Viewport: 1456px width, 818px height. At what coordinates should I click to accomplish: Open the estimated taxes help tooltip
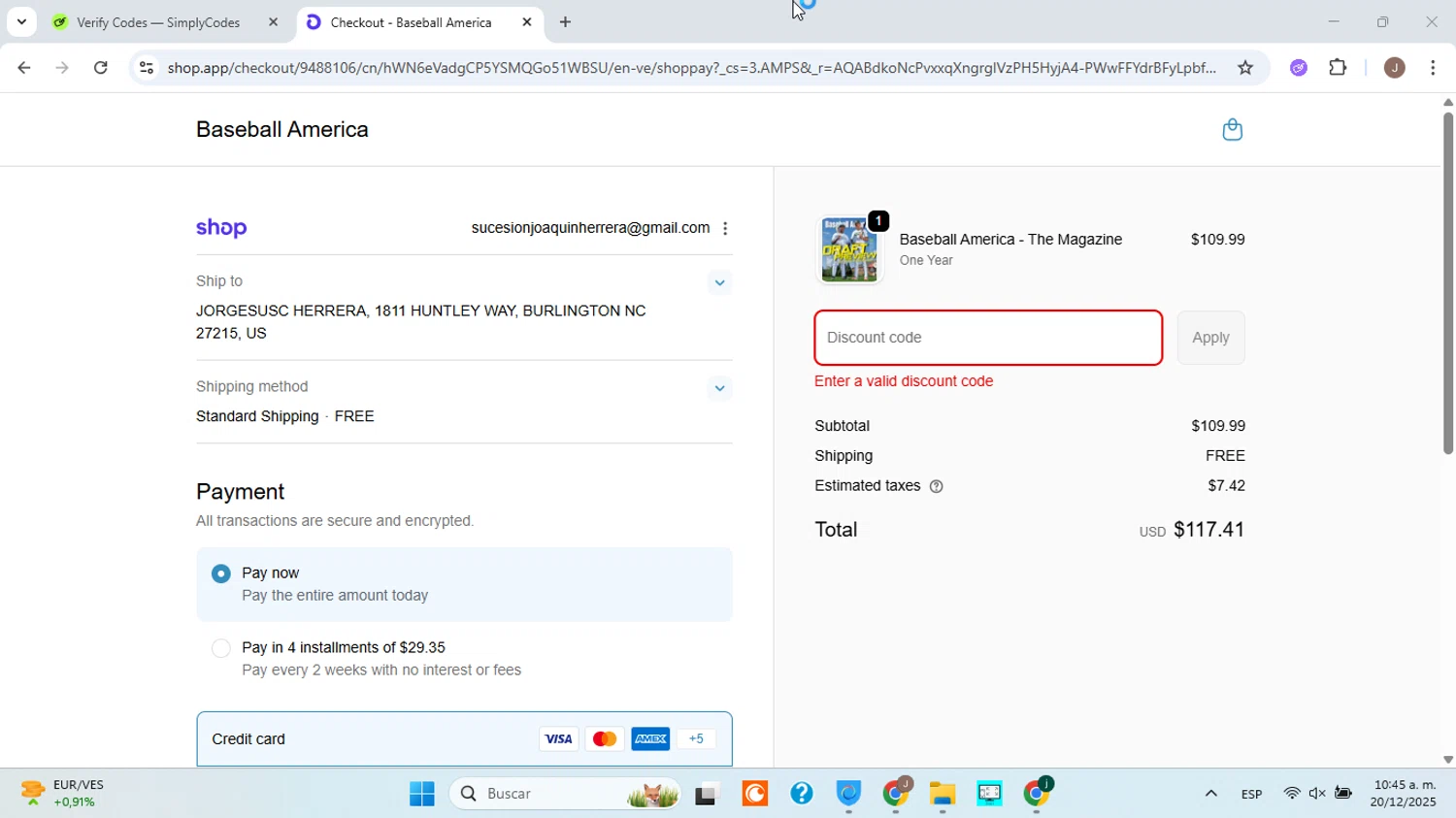pos(937,487)
